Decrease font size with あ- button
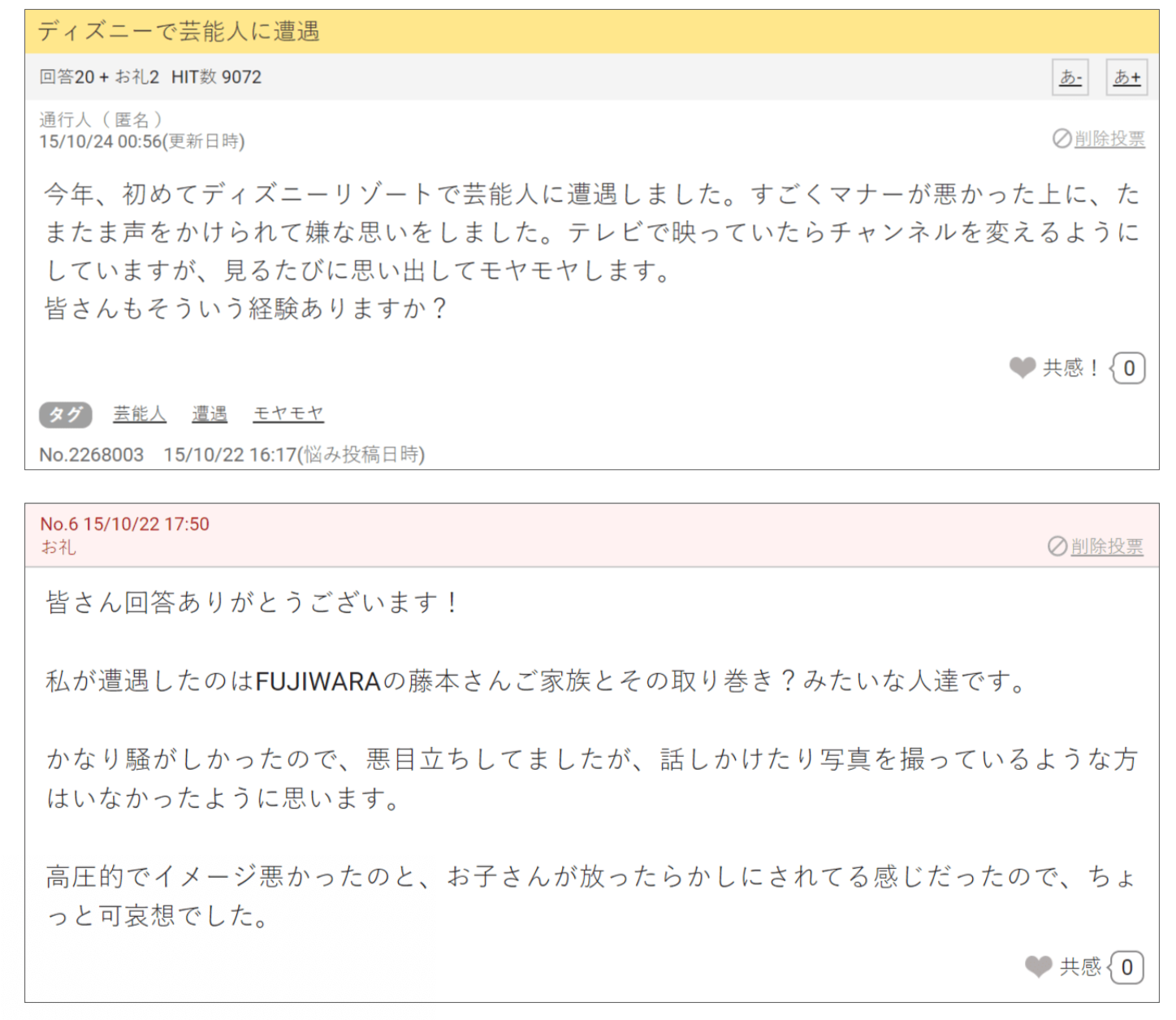Viewport: 1176px width, 1020px height. click(x=1070, y=77)
